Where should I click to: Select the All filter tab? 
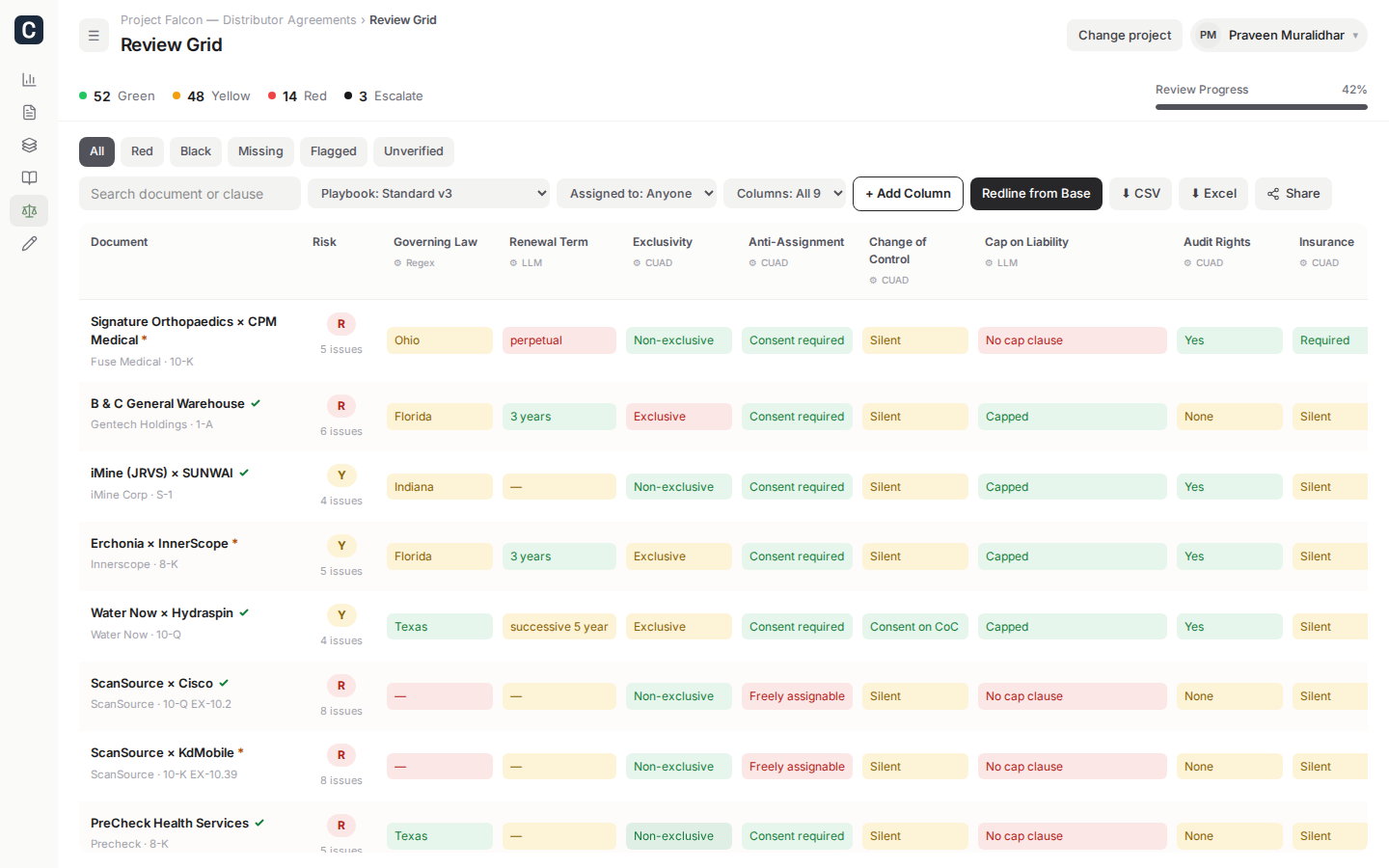pyautogui.click(x=96, y=151)
